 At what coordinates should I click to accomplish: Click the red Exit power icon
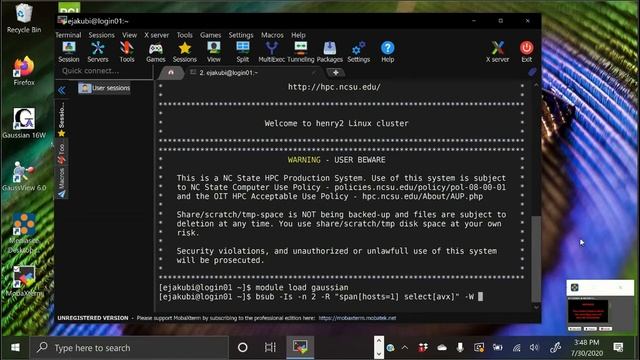coord(527,52)
